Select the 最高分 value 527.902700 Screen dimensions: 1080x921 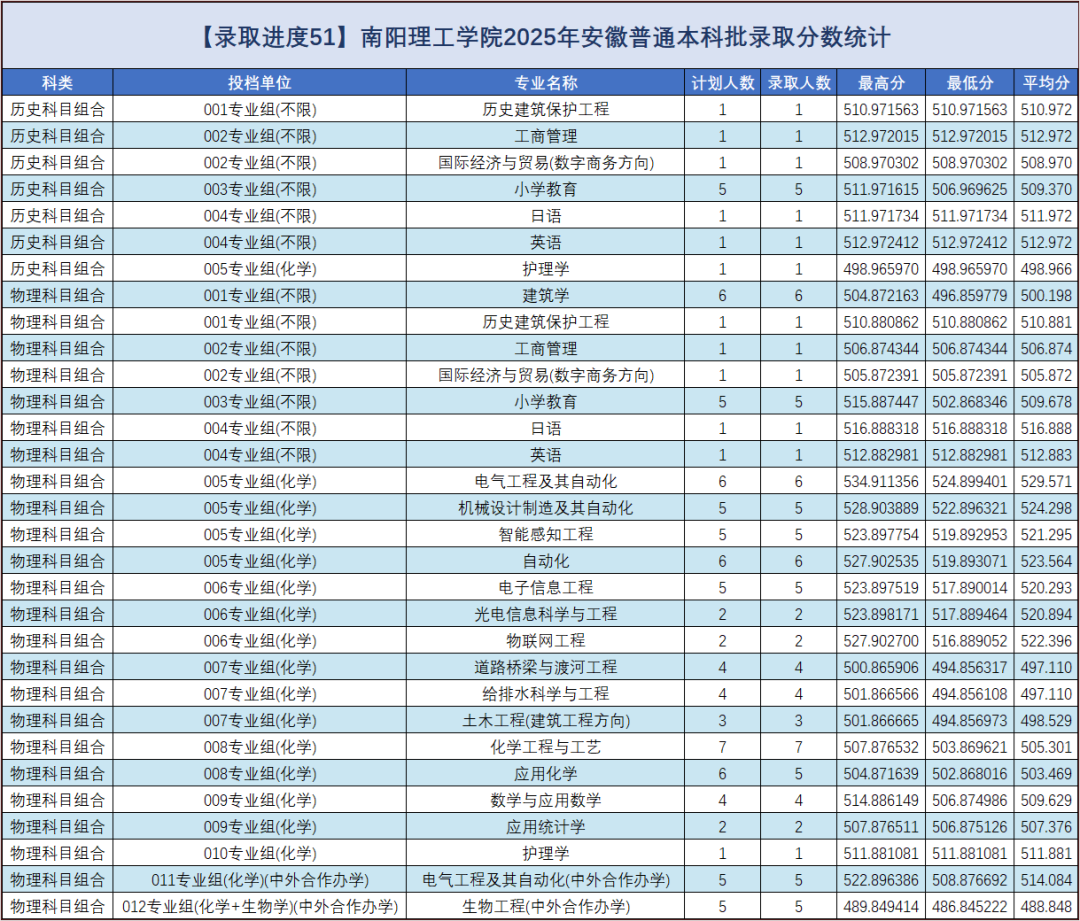pyautogui.click(x=881, y=641)
